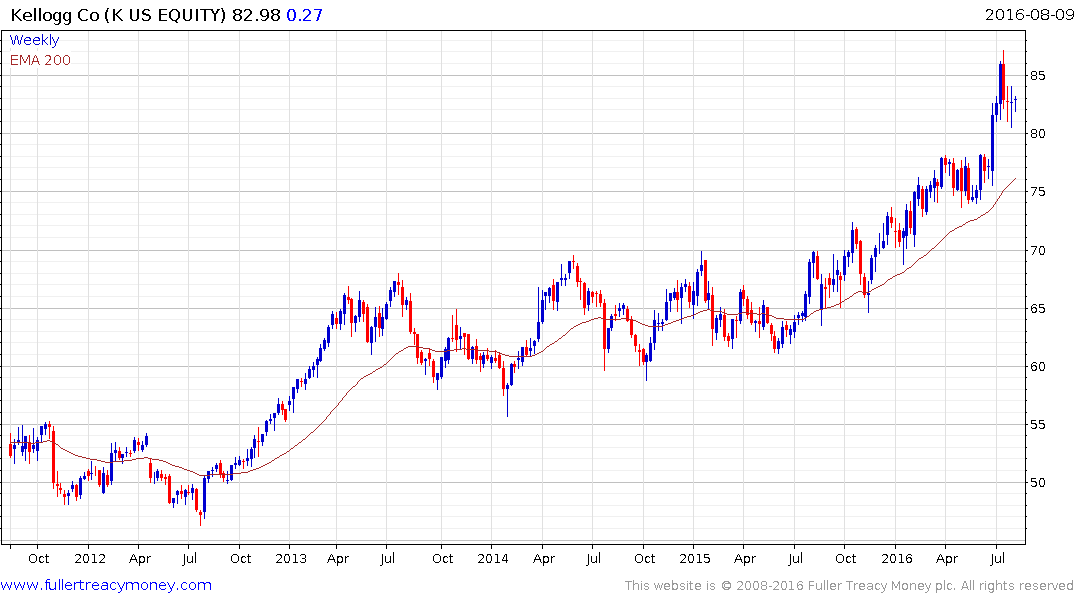Click the 65 price axis label
The image size is (1075, 600).
point(1037,309)
